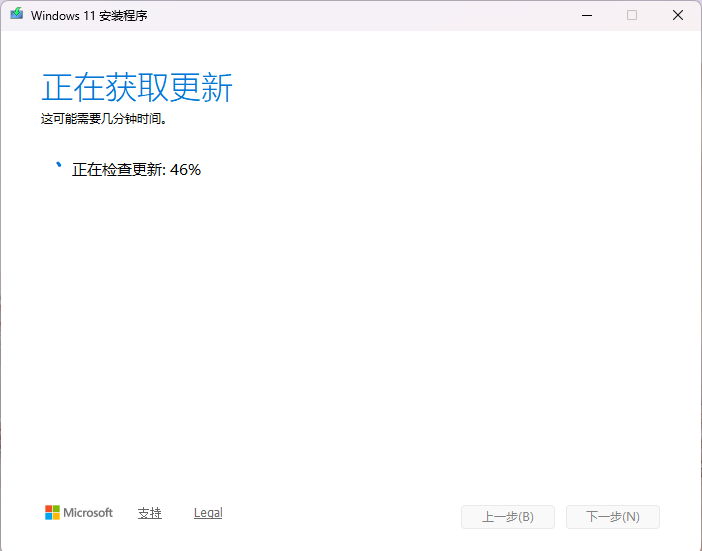Image resolution: width=702 pixels, height=551 pixels.
Task: Click the 正在检查更新: 46% status text
Action: 137,170
